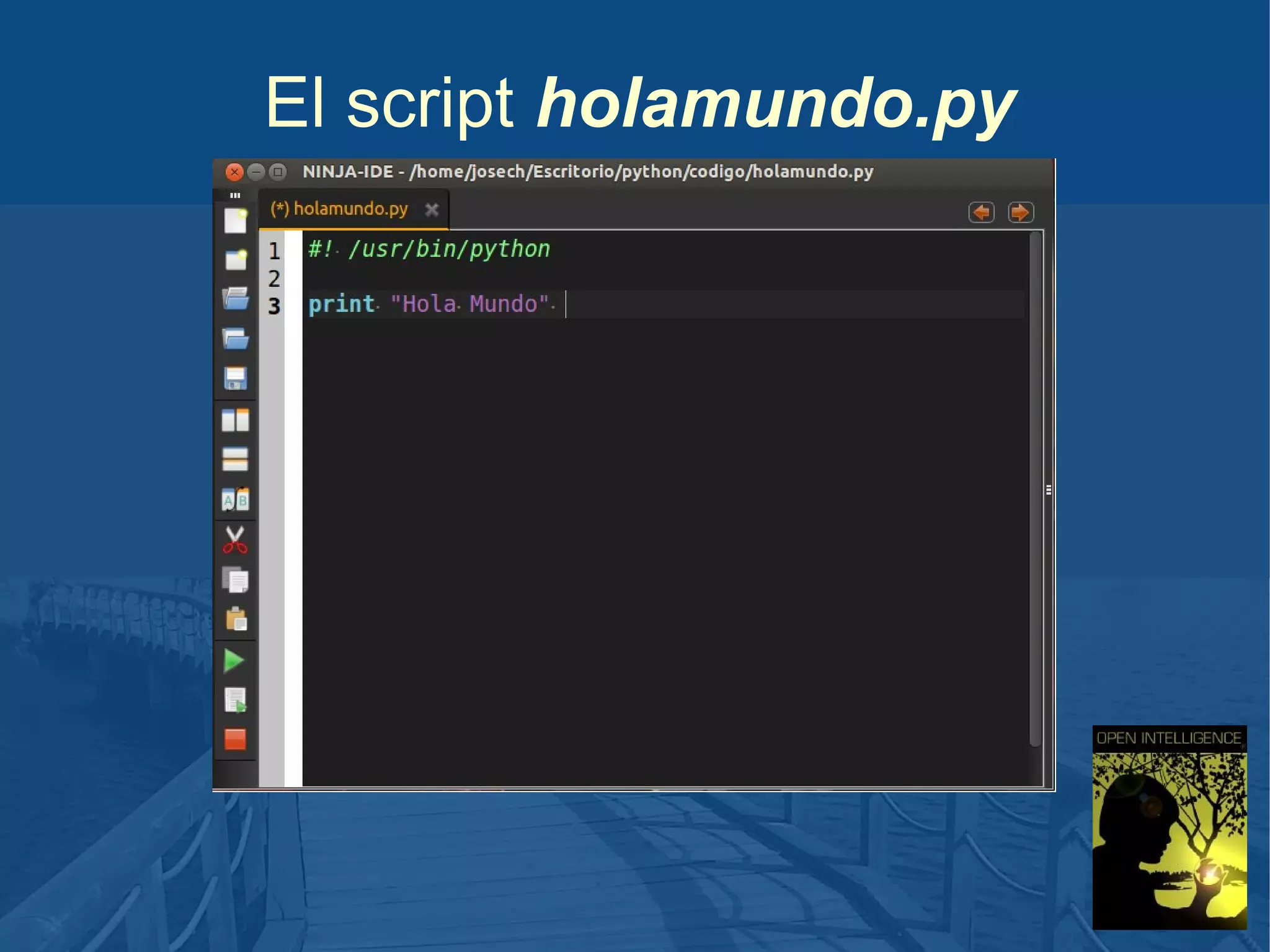Minimize the NINJA-IDE window
The image size is (1270, 952).
(x=256, y=172)
